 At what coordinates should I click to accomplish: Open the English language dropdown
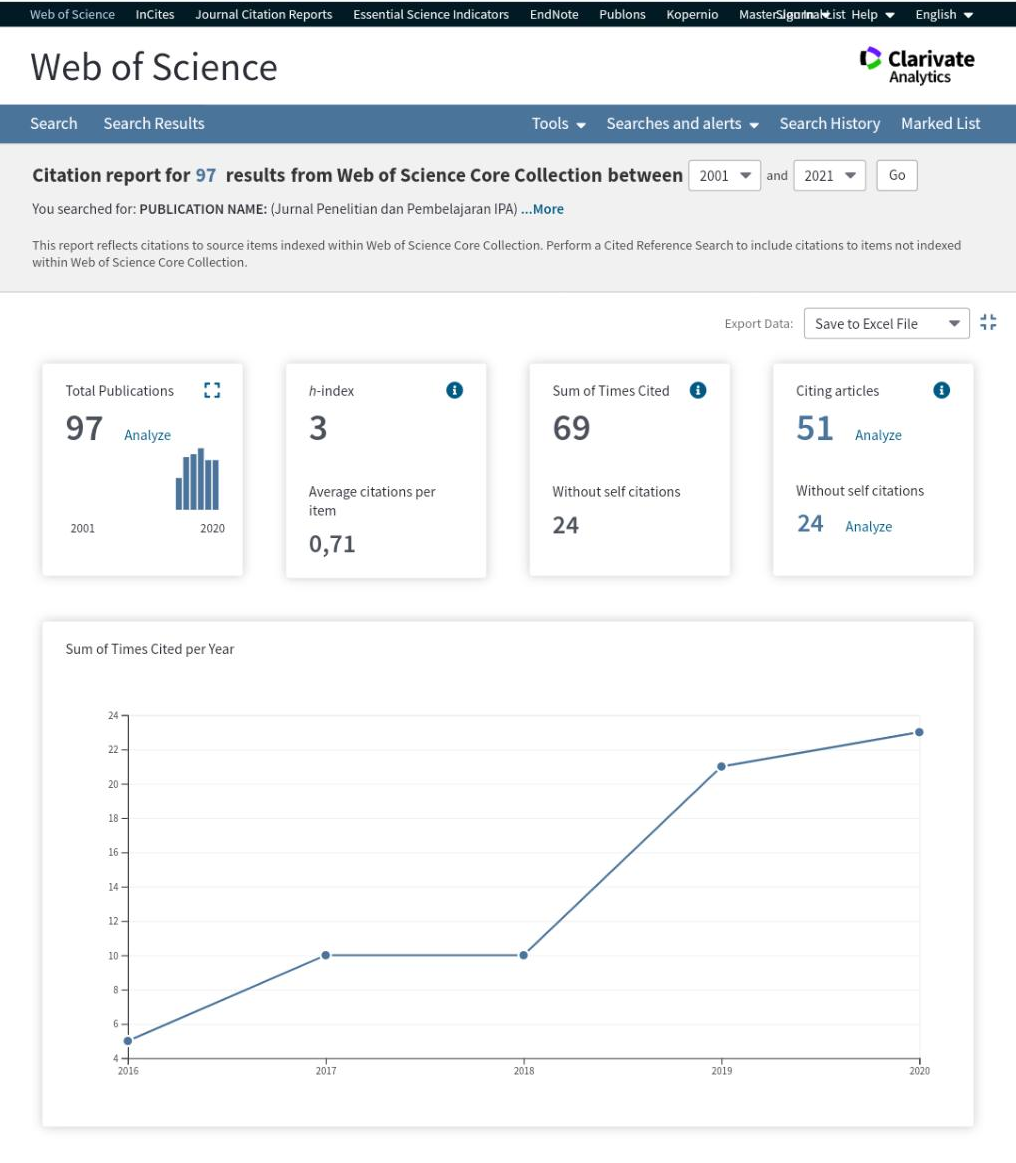[x=944, y=14]
